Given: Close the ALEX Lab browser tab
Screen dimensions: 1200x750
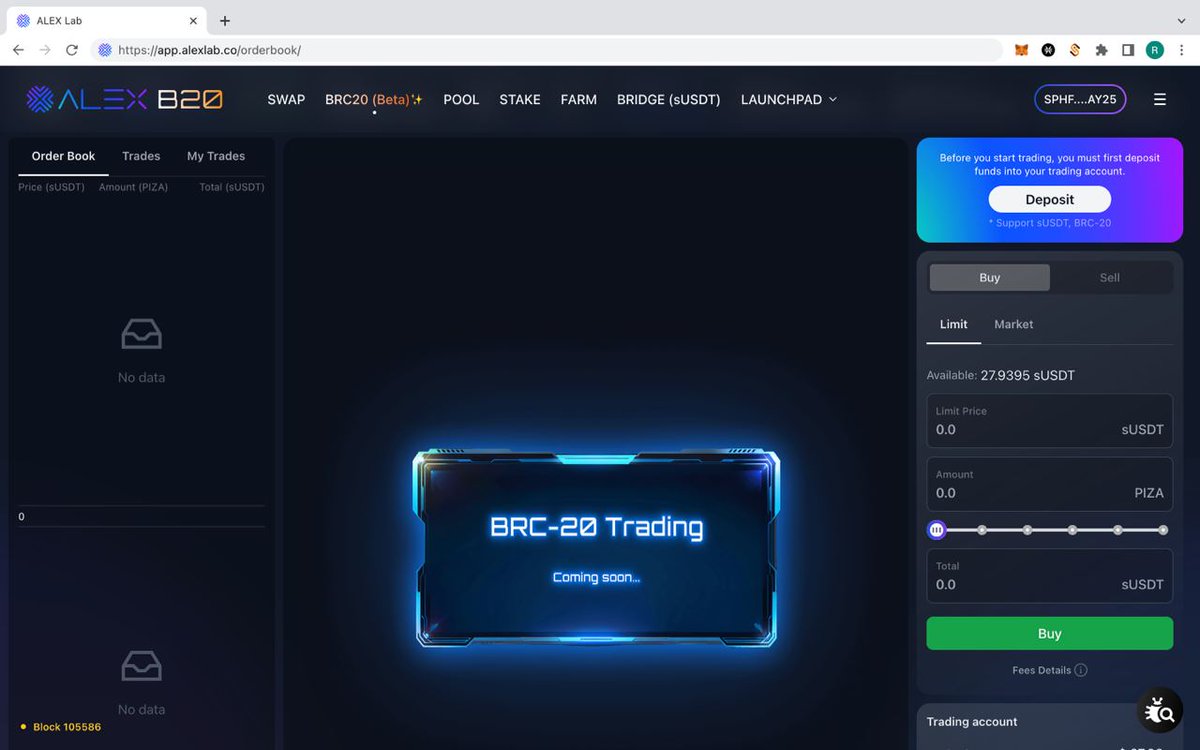Looking at the screenshot, I should coord(193,21).
